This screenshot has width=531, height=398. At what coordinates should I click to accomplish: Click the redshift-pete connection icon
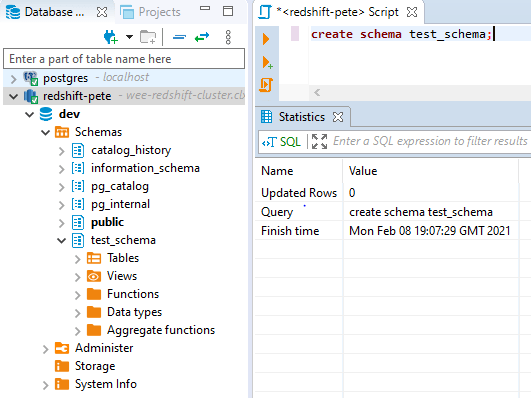point(30,96)
